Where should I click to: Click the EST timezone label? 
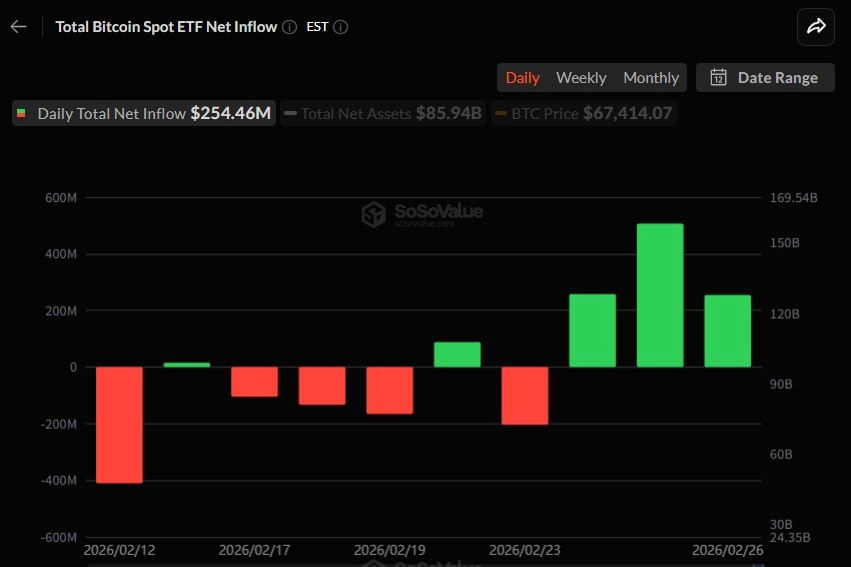click(x=317, y=27)
